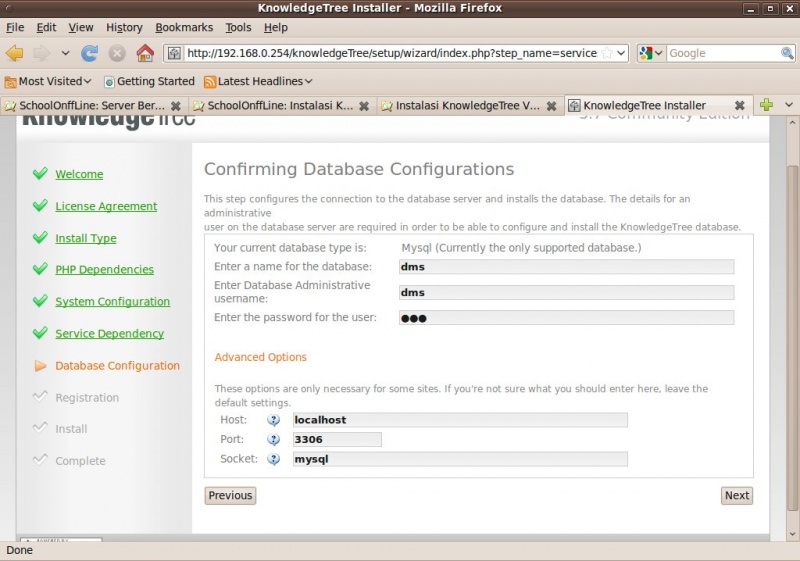Image resolution: width=800 pixels, height=561 pixels.
Task: Click the reload page icon
Action: [90, 53]
